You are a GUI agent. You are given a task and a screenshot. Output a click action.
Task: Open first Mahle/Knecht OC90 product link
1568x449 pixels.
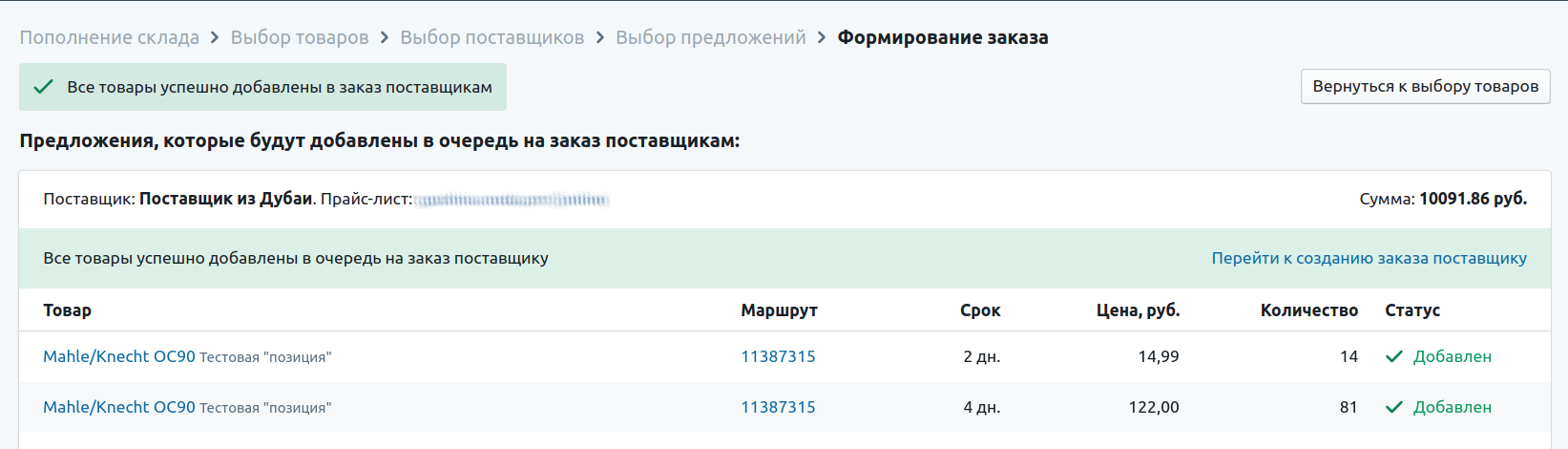click(119, 356)
